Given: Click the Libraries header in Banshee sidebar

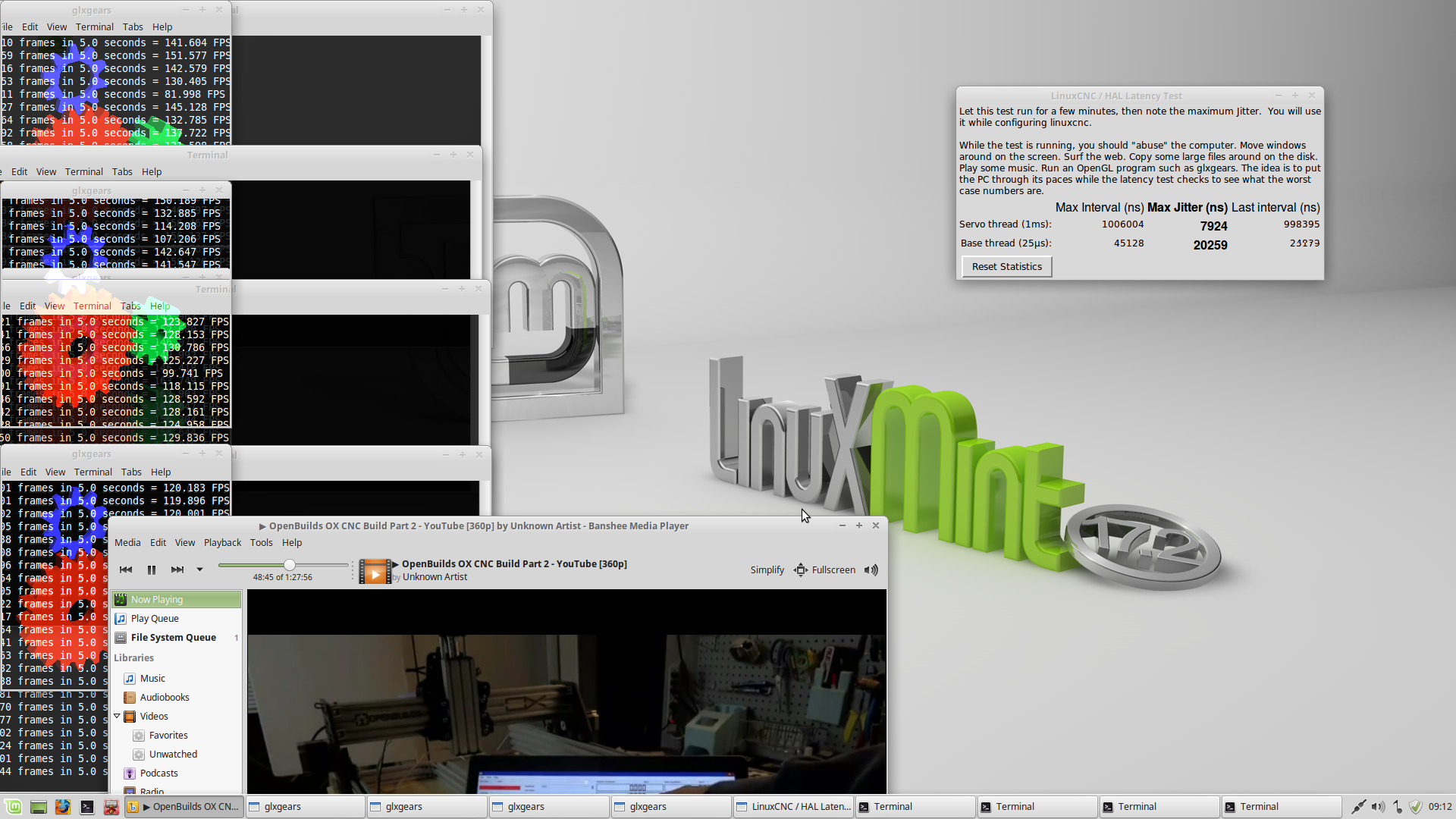Looking at the screenshot, I should (x=133, y=658).
